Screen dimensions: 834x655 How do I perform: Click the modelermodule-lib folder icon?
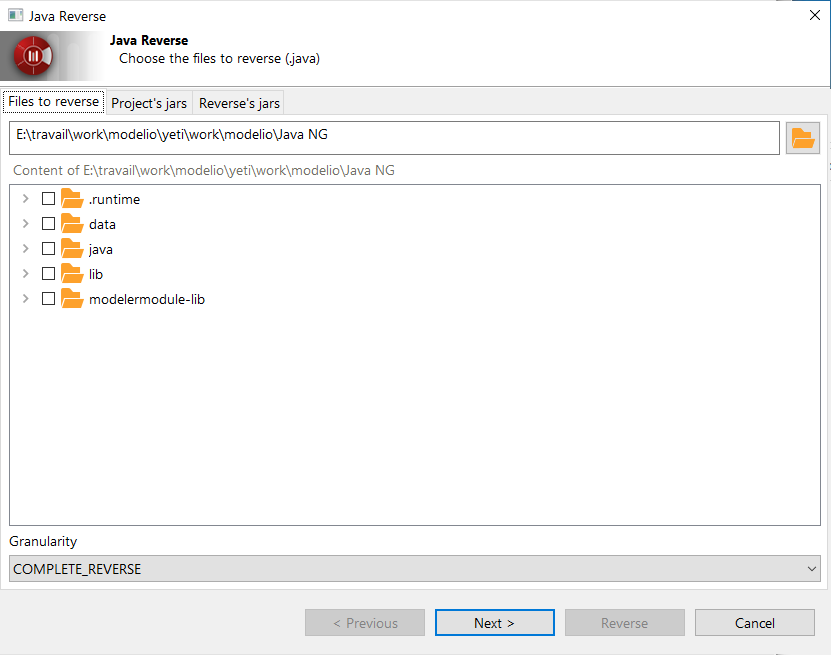[x=72, y=299]
